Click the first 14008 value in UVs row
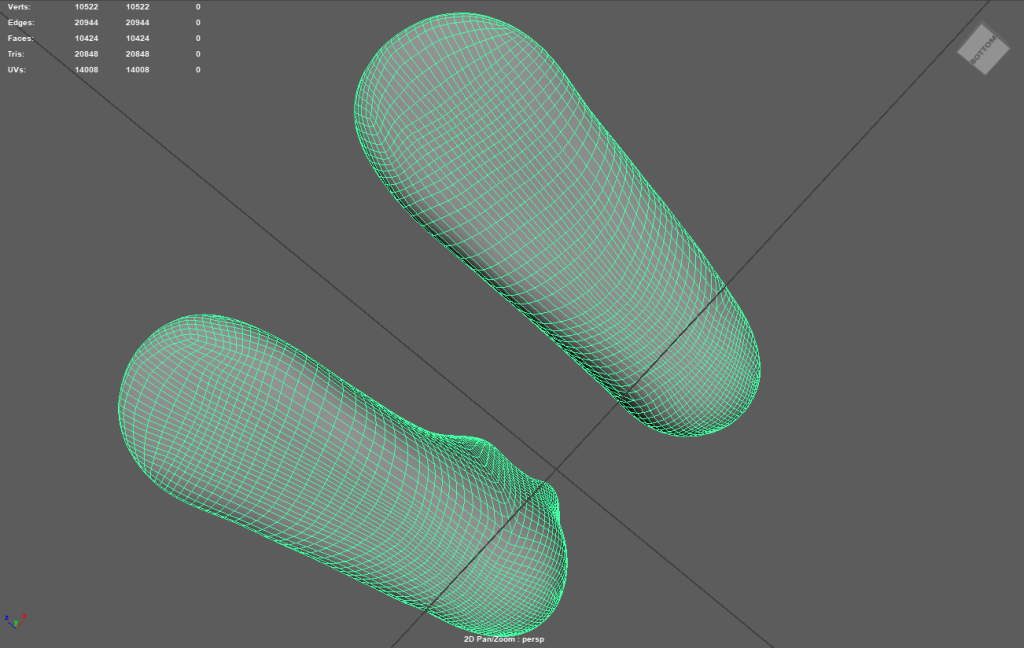 (87, 70)
